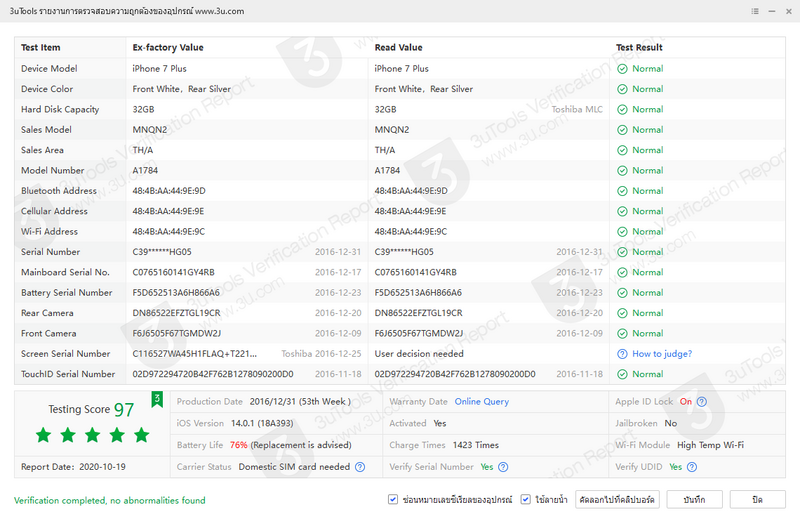Click Jailbroken No value
The width and height of the screenshot is (800, 526).
(x=670, y=423)
